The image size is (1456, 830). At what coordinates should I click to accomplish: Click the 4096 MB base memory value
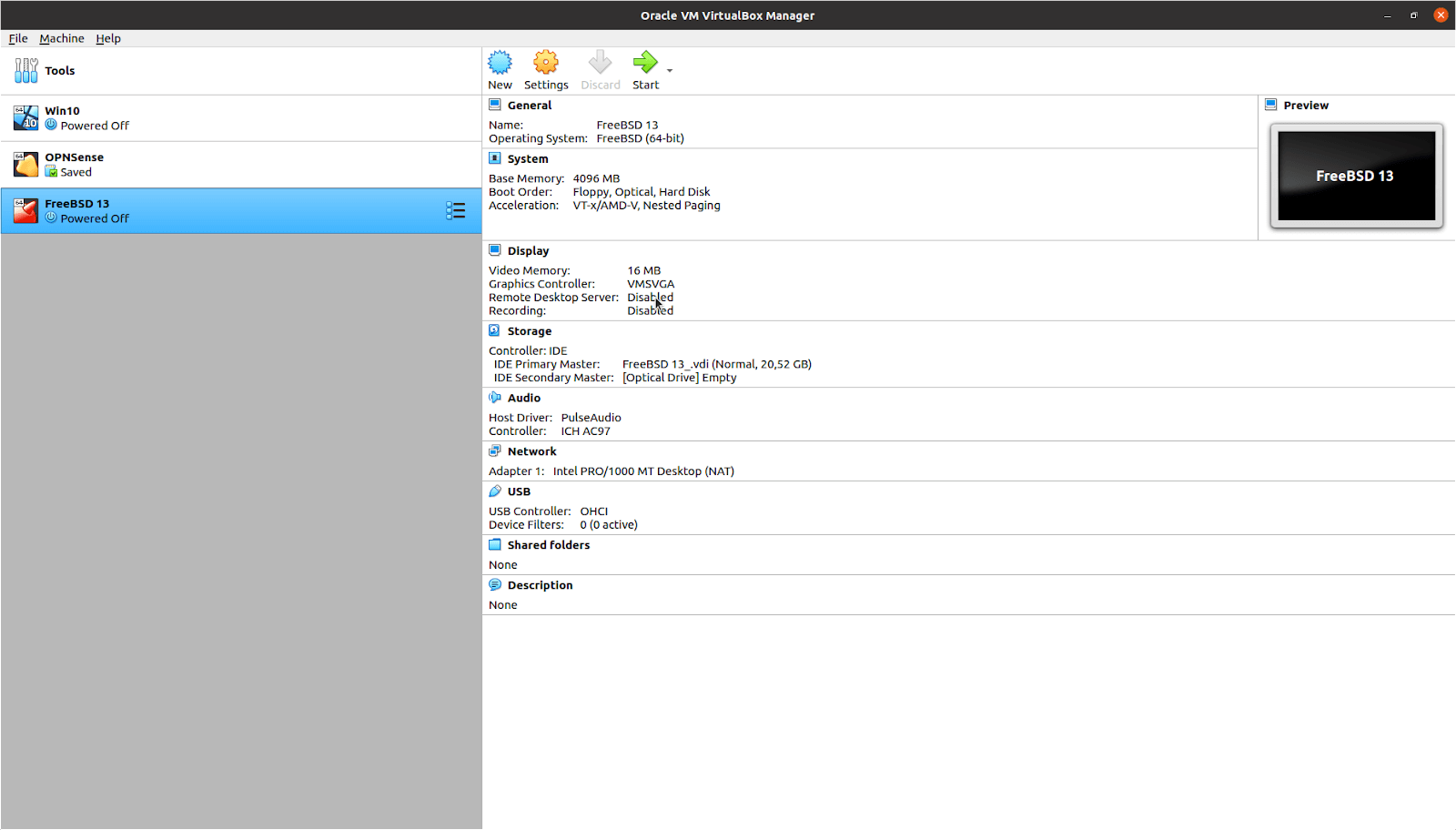tap(596, 179)
